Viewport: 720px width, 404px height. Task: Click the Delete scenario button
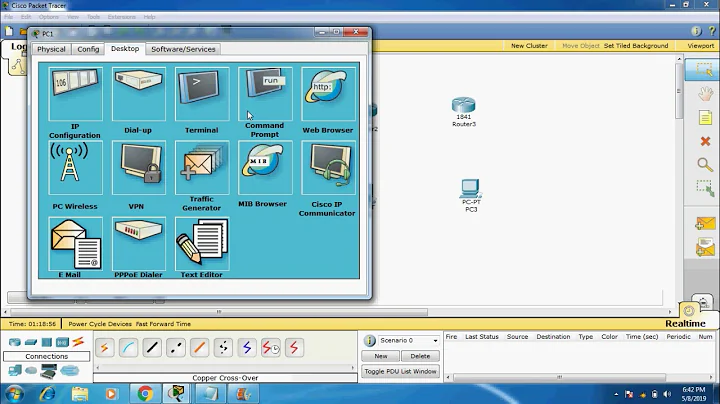pos(420,356)
